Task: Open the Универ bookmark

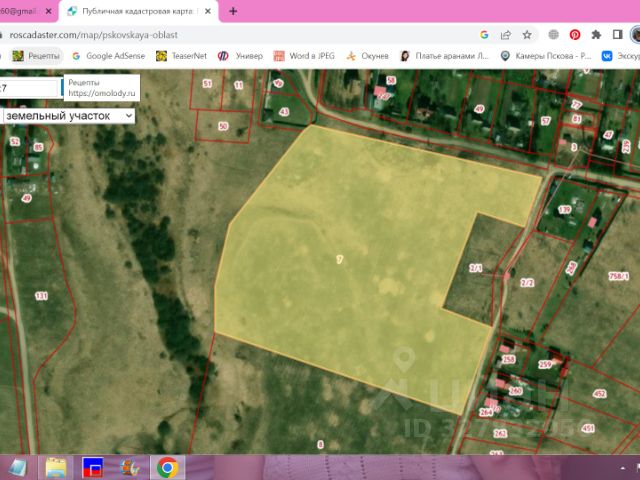Action: click(240, 56)
